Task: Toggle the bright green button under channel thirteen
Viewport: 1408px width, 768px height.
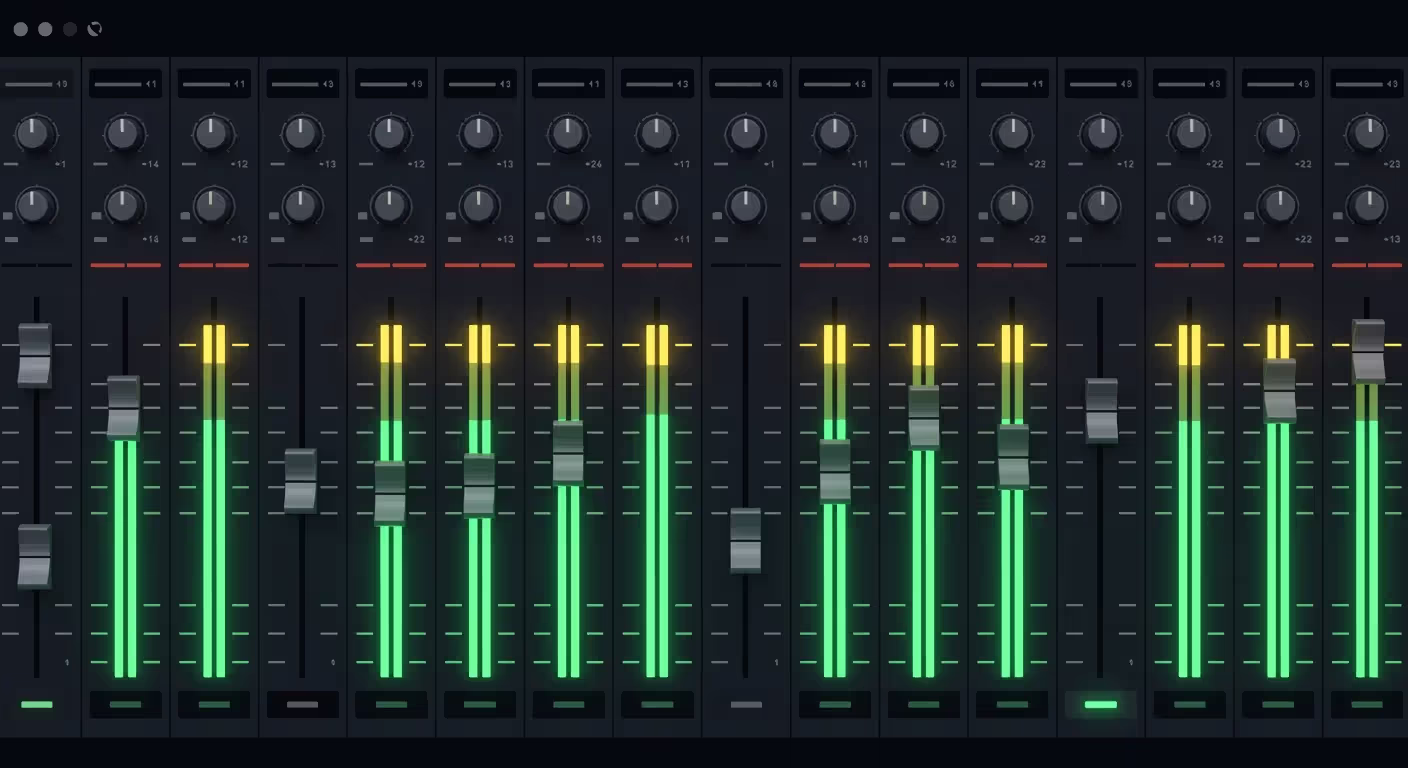Action: (x=1100, y=705)
